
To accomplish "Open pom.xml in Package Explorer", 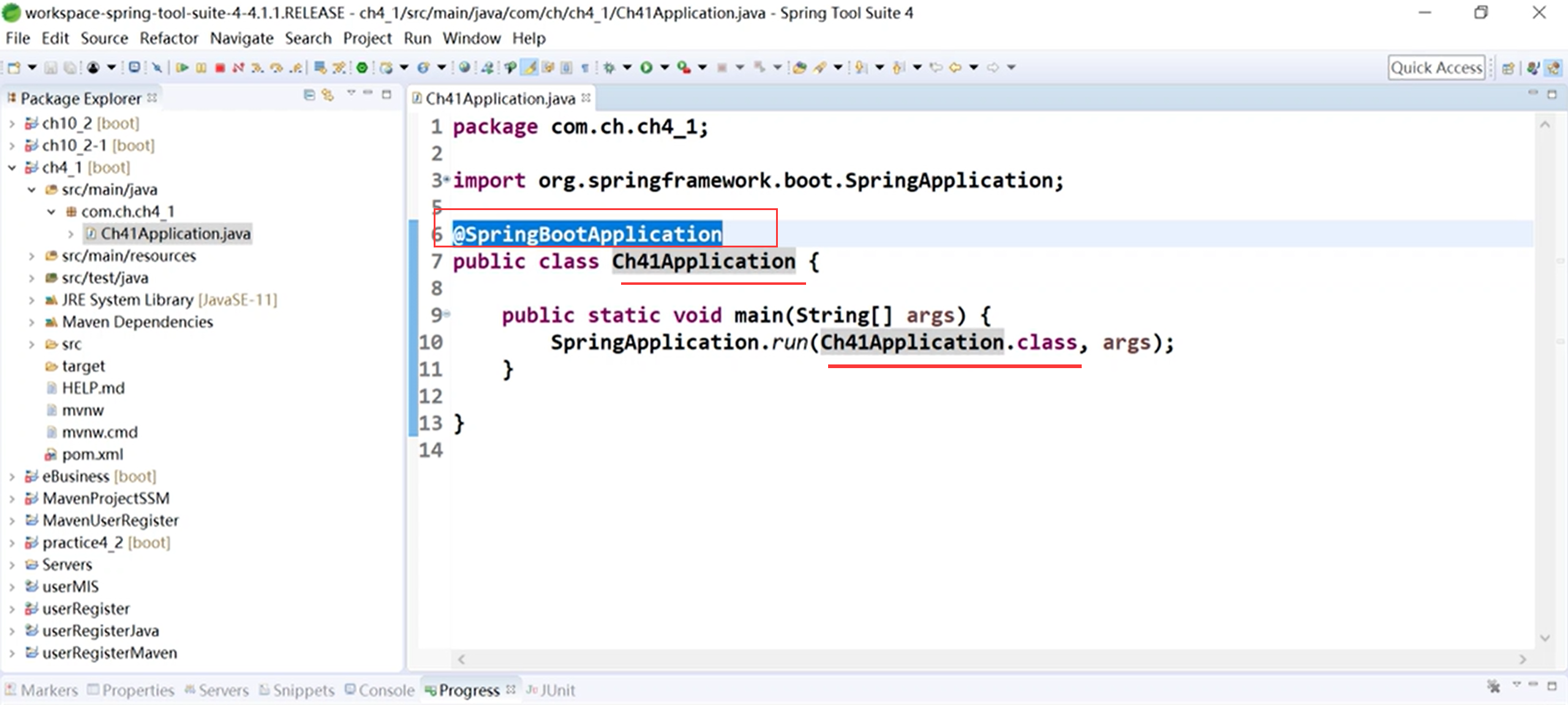I will pos(92,454).
